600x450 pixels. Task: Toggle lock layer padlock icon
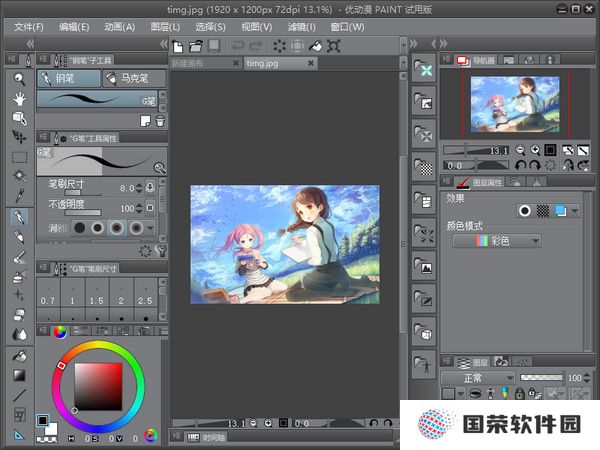pyautogui.click(x=519, y=393)
